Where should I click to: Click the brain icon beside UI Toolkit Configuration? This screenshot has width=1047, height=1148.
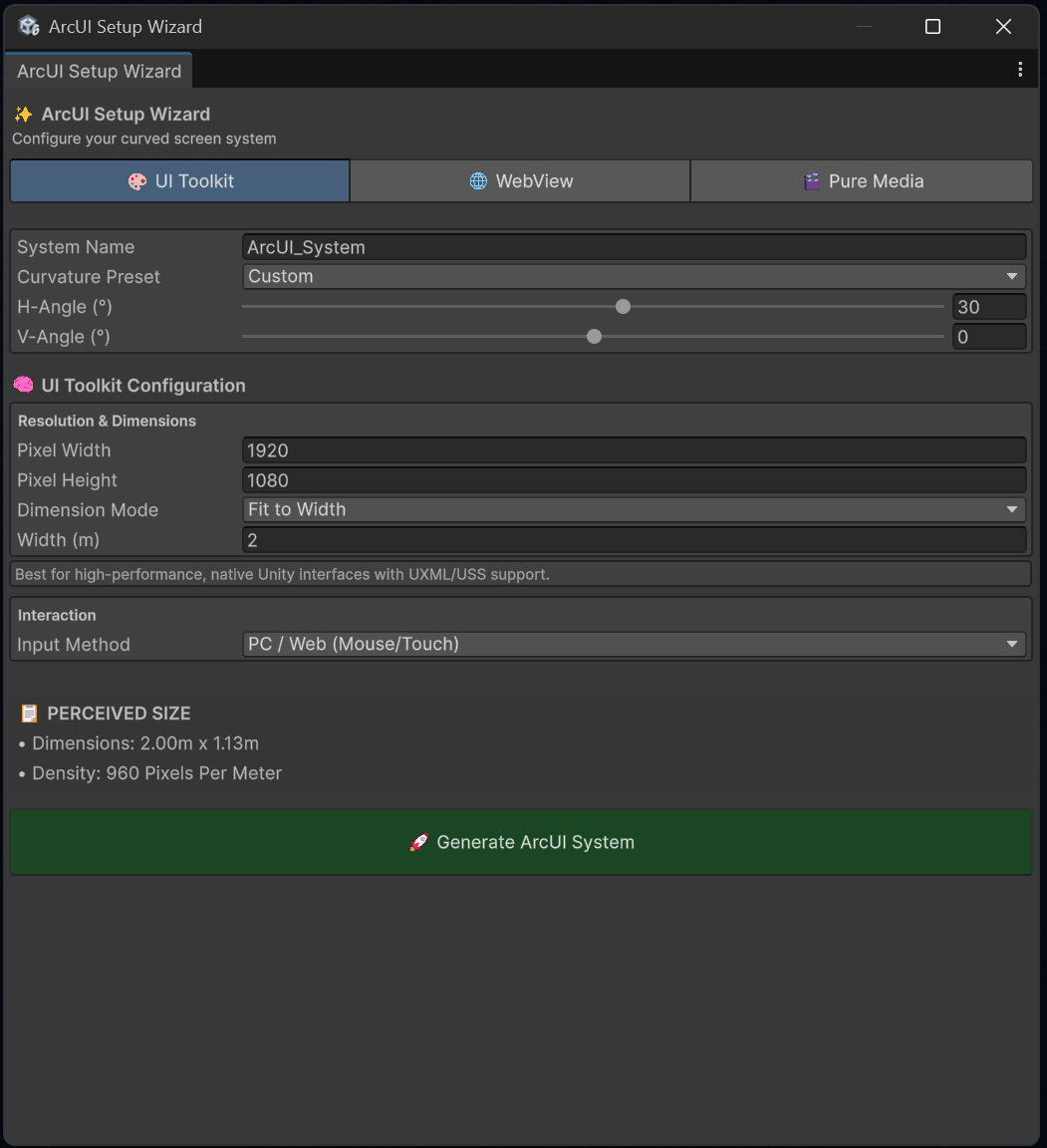(24, 385)
